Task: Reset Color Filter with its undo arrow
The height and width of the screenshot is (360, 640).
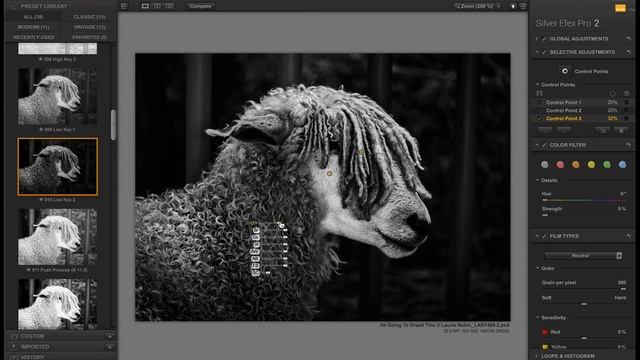Action: coord(629,145)
